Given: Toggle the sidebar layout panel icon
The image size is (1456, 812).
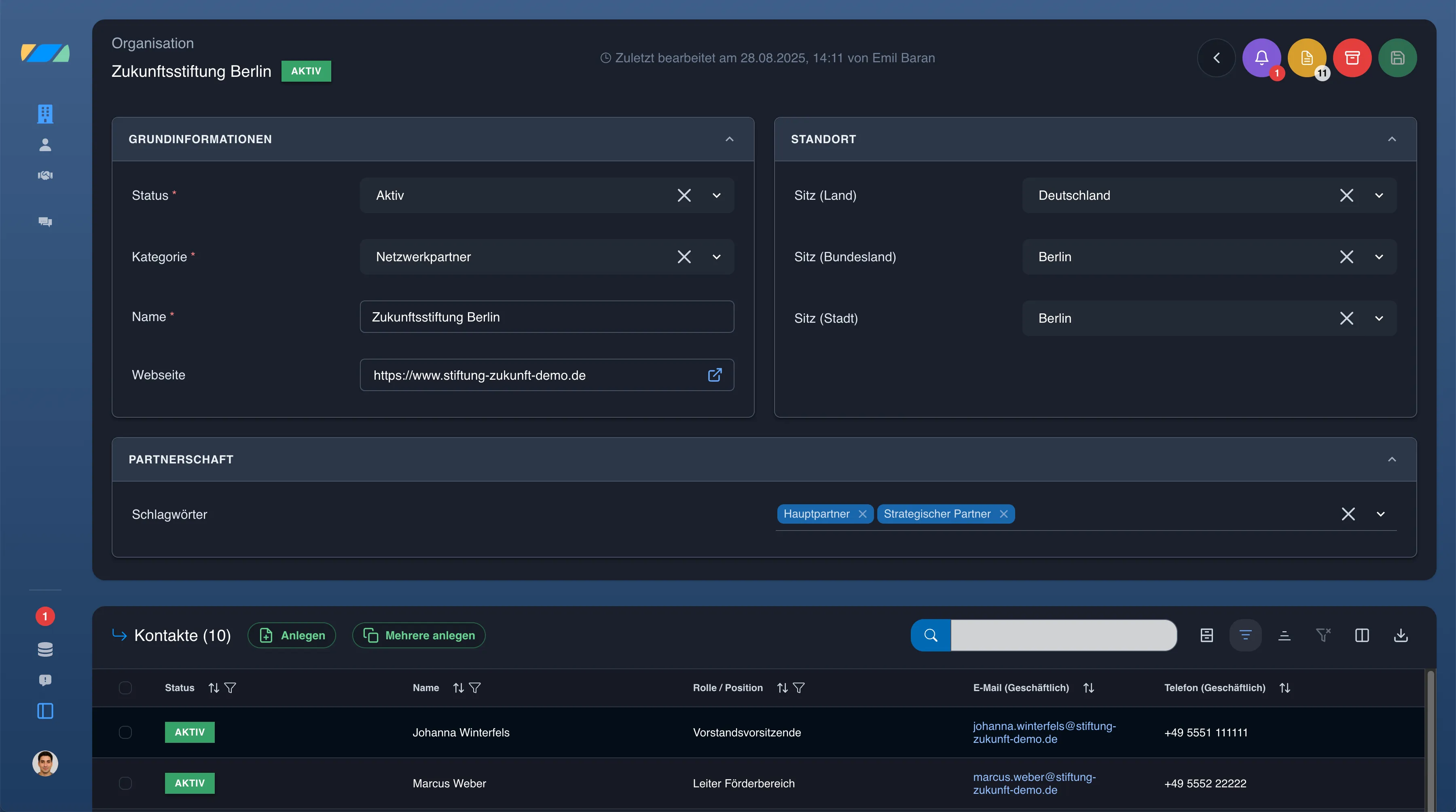Looking at the screenshot, I should (45, 711).
